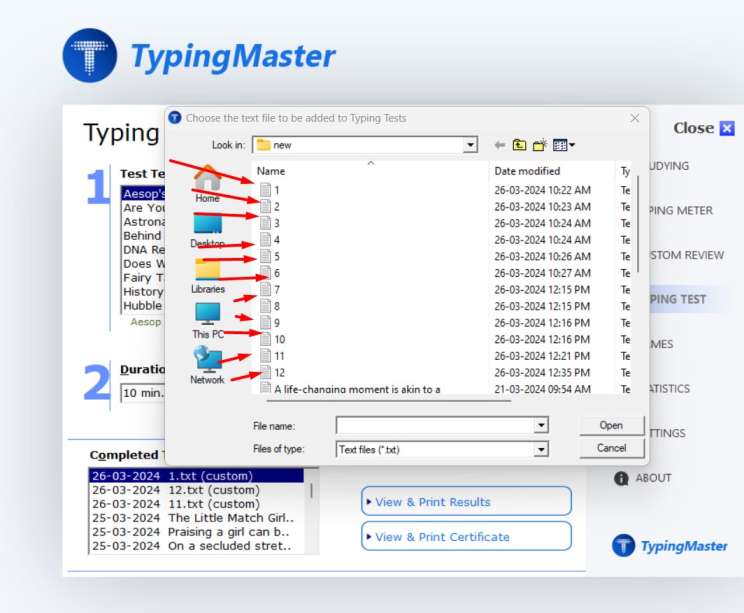Select the DNA Re test text entry
Viewport: 744px width, 613px height.
(143, 250)
